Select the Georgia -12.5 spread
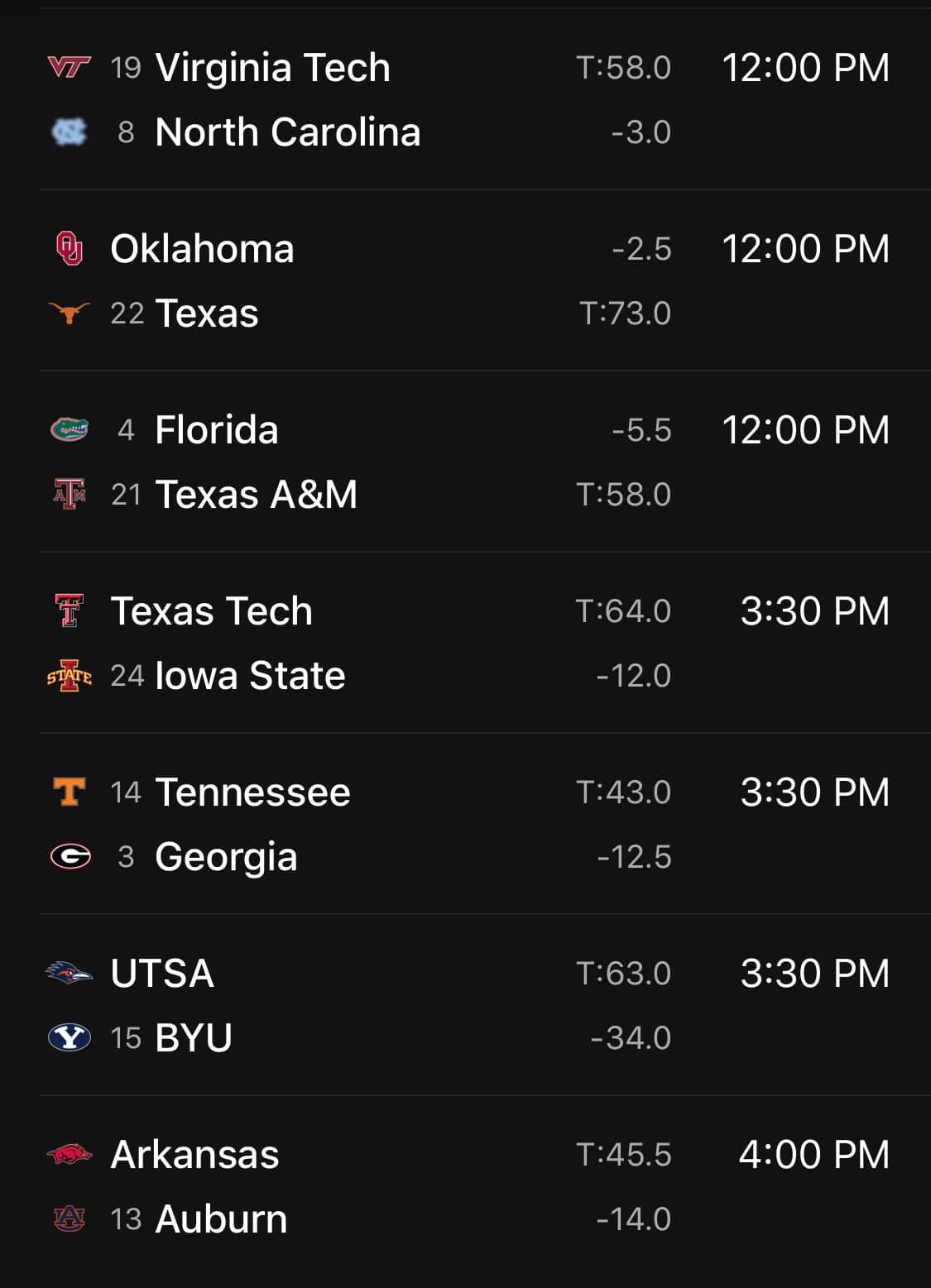This screenshot has height=1288, width=931. coord(634,856)
